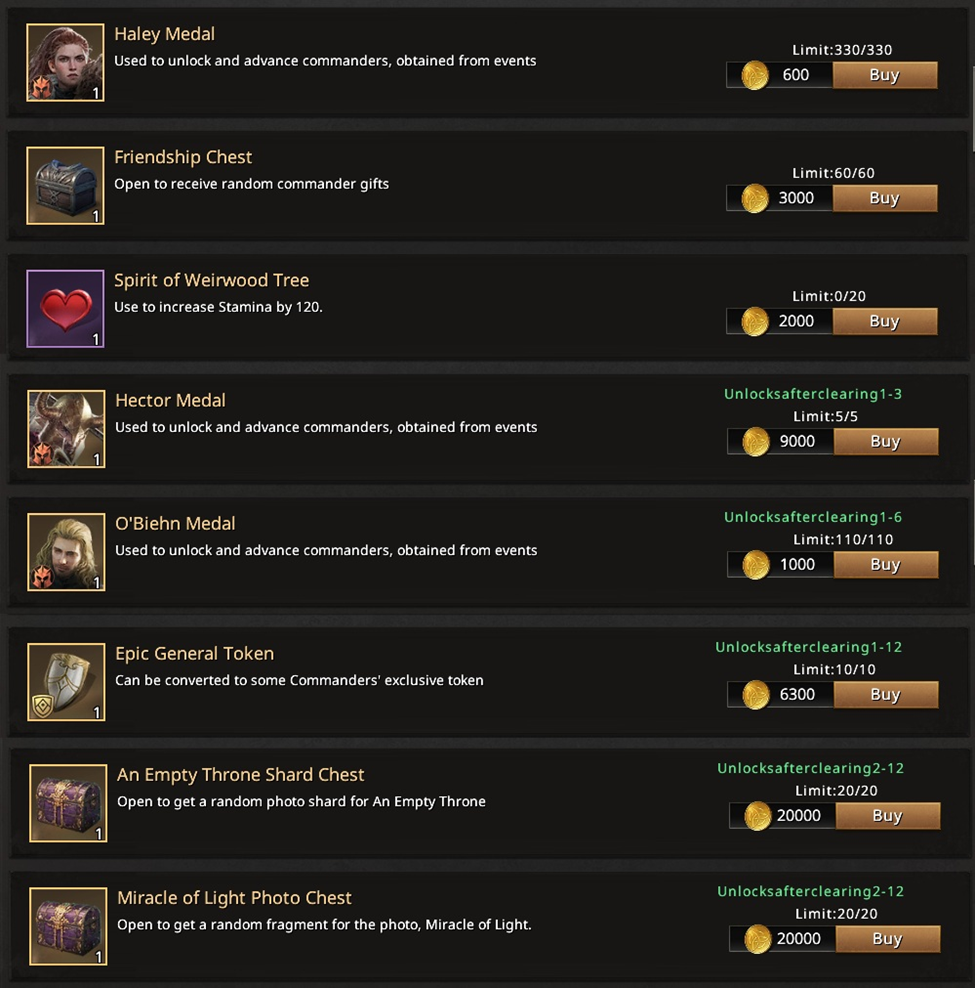
Task: Click the Haley Medal portrait icon
Action: [x=65, y=62]
